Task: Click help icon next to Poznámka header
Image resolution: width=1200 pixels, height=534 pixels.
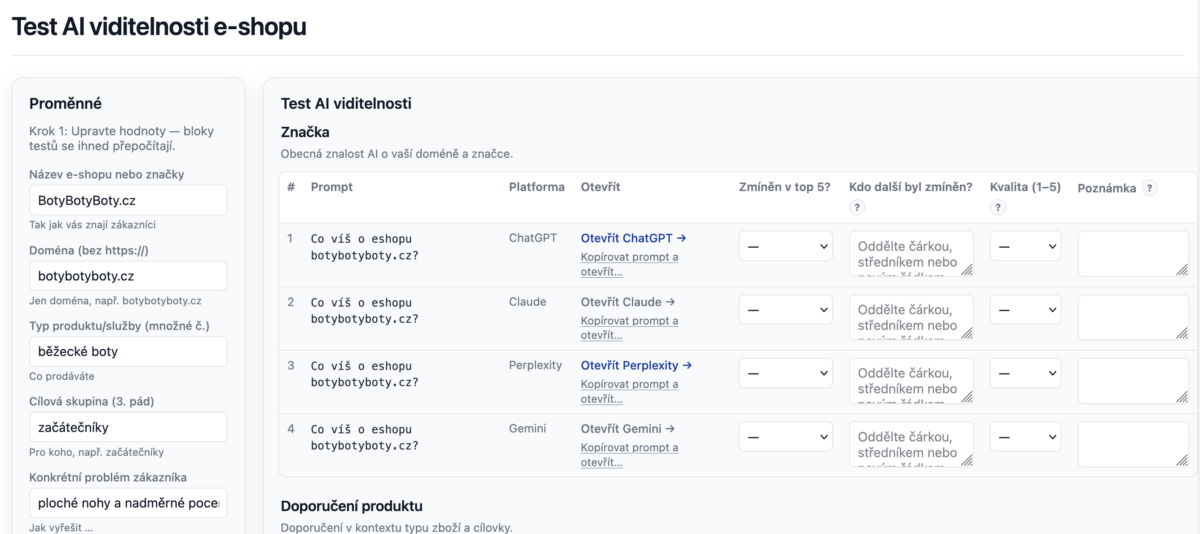Action: click(x=1150, y=188)
